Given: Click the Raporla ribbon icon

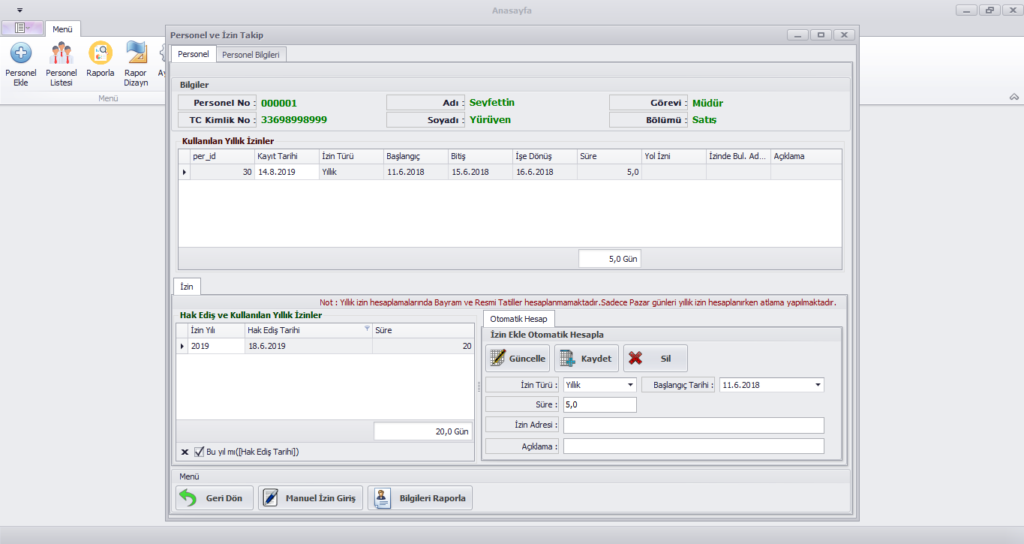Looking at the screenshot, I should point(100,54).
